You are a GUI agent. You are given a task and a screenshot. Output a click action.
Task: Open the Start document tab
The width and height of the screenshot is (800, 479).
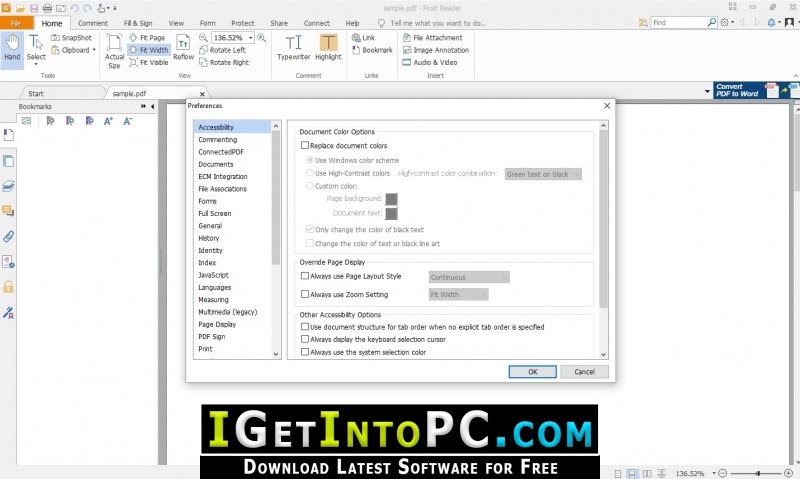click(36, 93)
